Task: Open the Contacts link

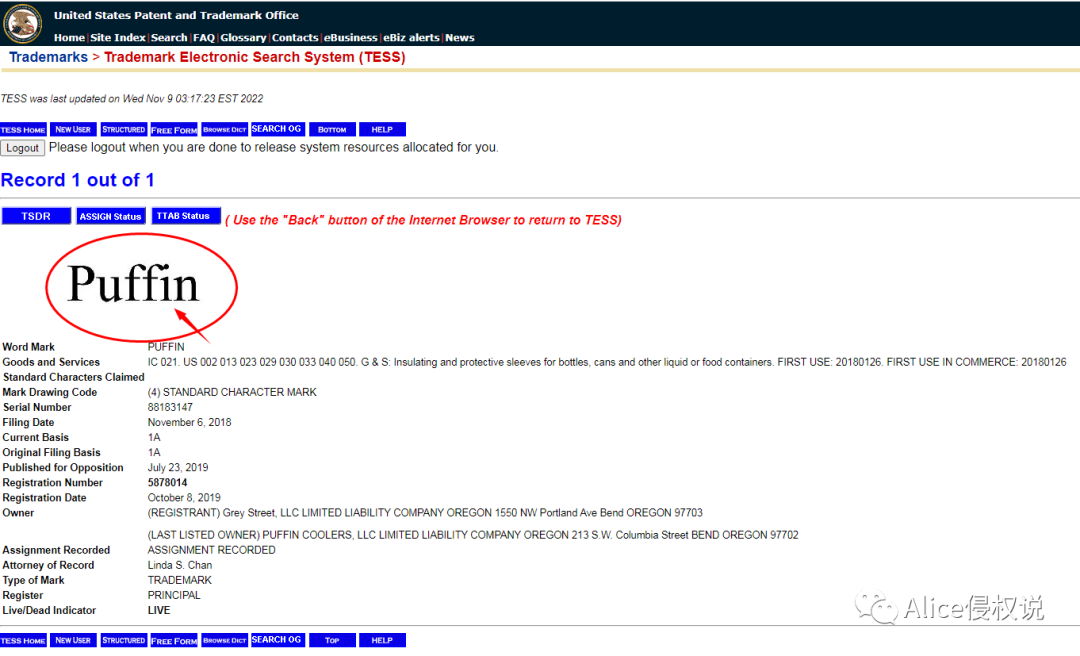Action: click(295, 38)
